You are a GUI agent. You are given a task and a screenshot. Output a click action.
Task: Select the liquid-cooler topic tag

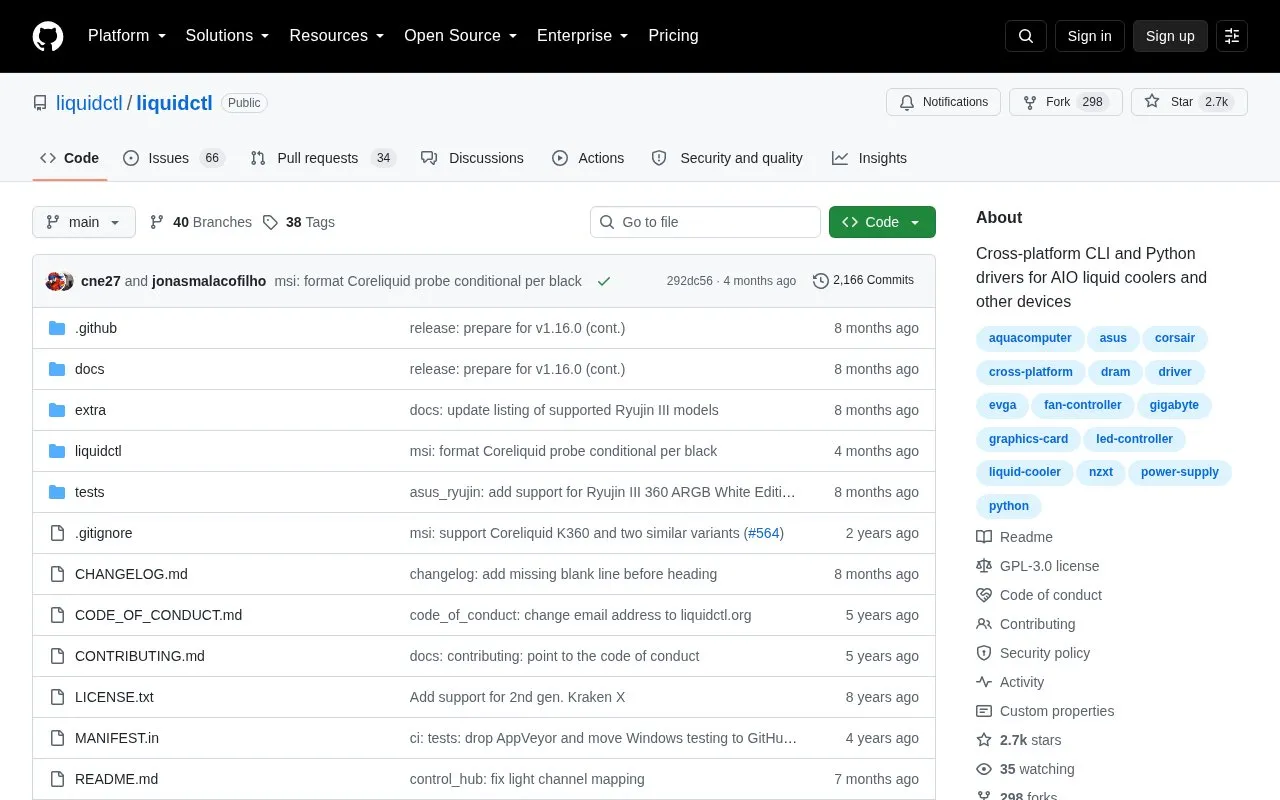coord(1024,472)
